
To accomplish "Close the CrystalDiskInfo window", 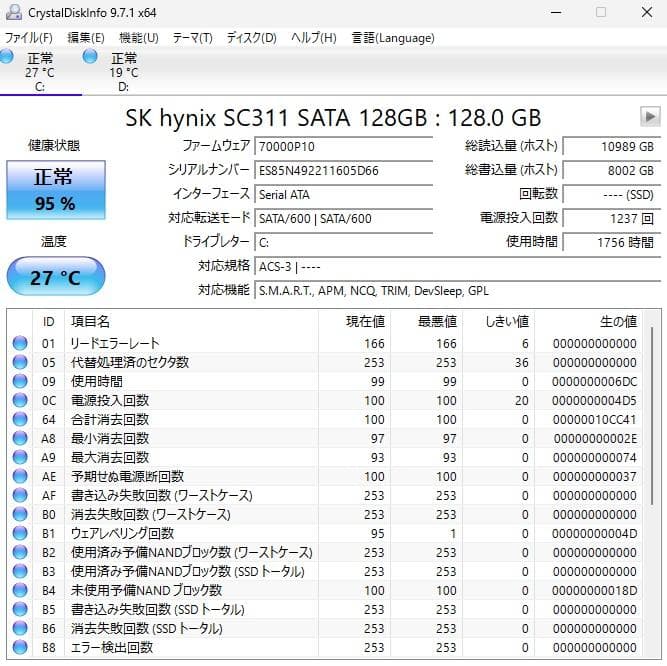I will pos(647,12).
